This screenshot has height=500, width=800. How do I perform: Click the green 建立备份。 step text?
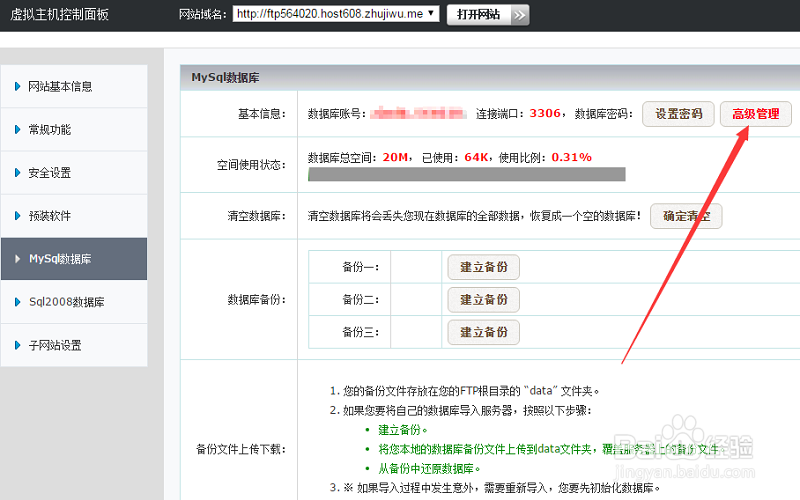(403, 430)
